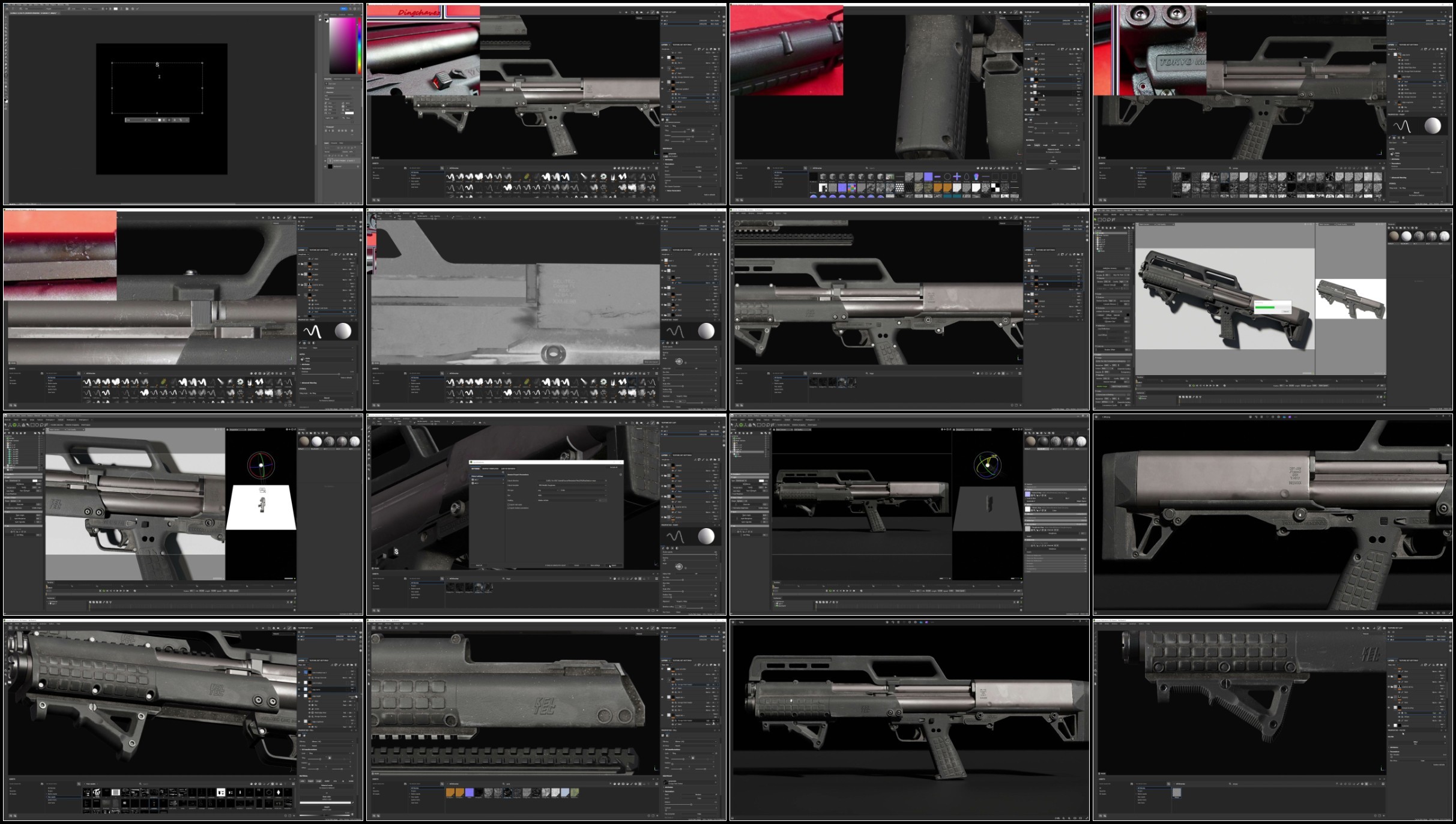
Task: Open the png file type dropdown
Action: [x=548, y=490]
